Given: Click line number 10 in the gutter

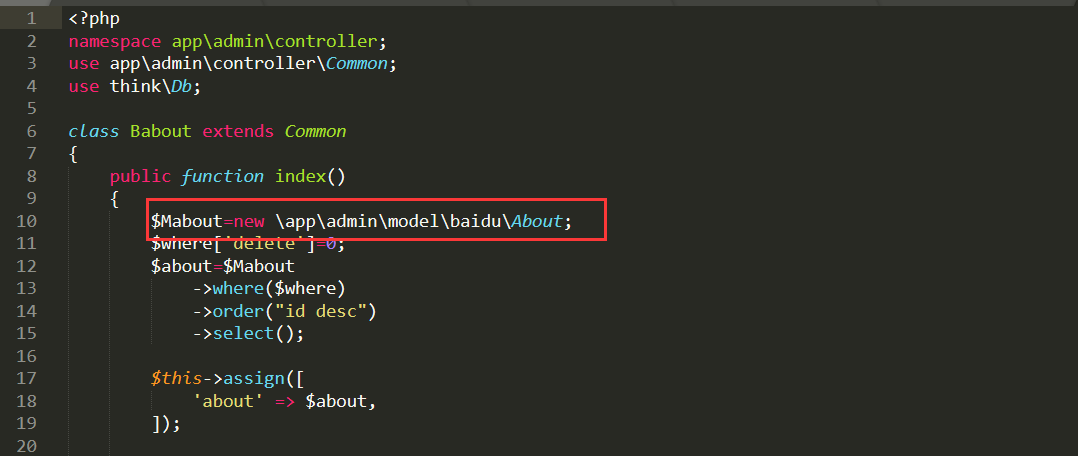Looking at the screenshot, I should pyautogui.click(x=26, y=221).
